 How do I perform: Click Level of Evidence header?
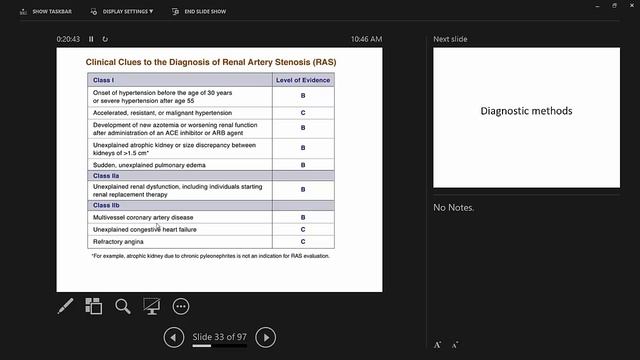[x=303, y=80]
